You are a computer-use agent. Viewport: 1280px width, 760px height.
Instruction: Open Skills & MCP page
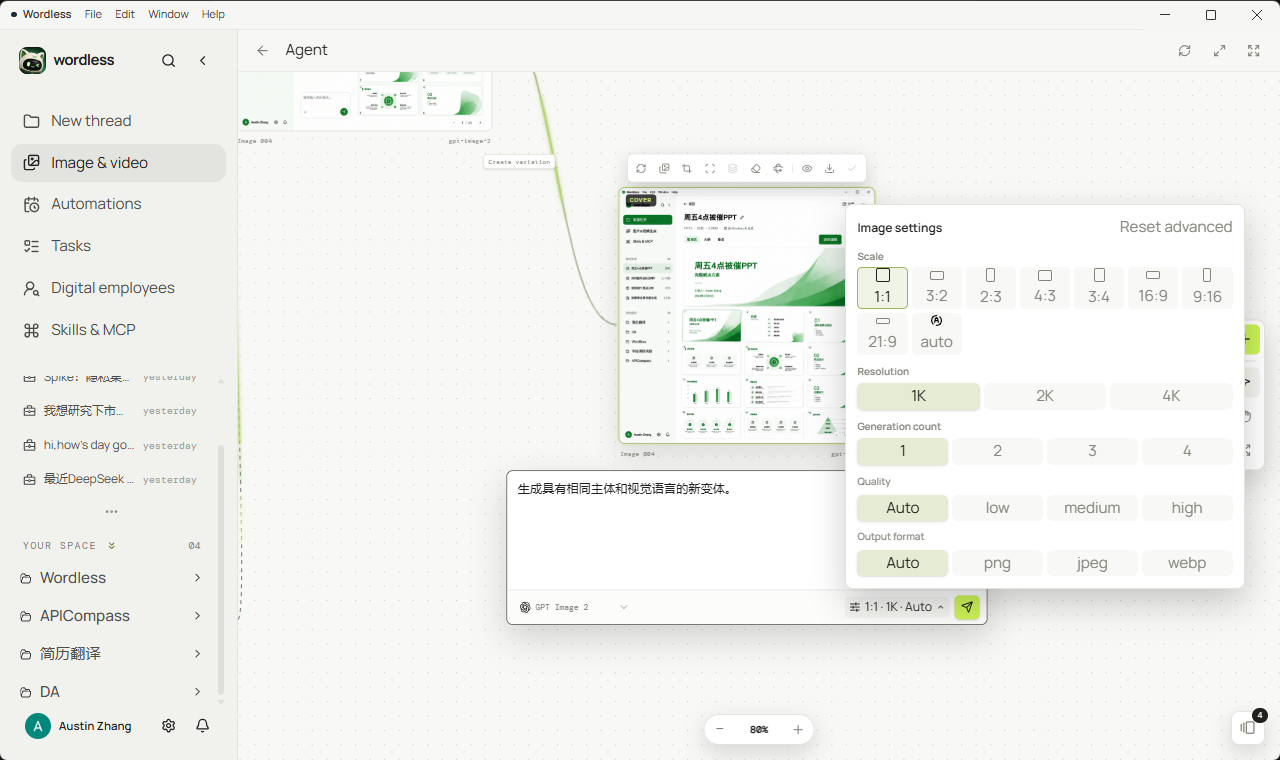coord(118,330)
